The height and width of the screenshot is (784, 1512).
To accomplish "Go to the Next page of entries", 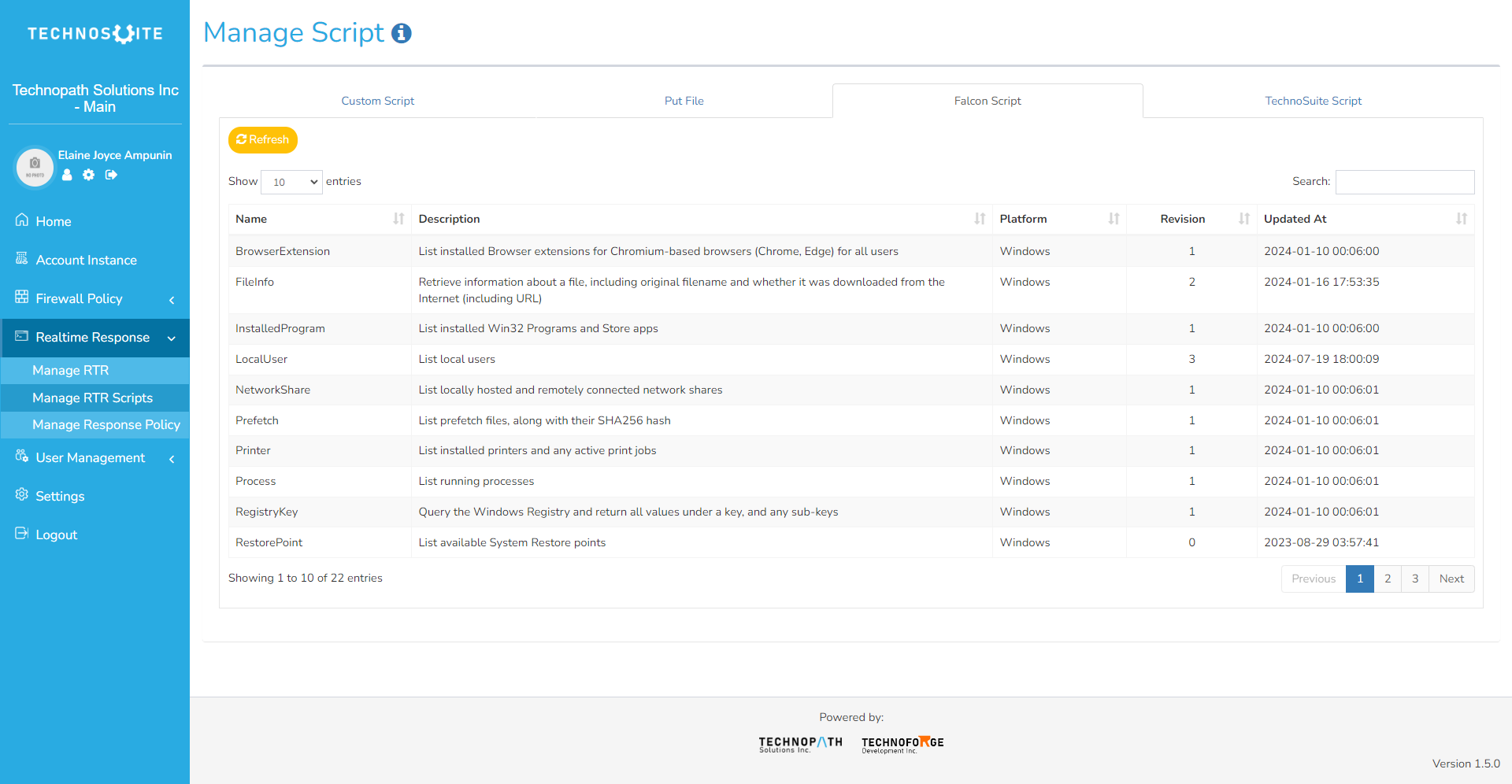I will click(1451, 579).
